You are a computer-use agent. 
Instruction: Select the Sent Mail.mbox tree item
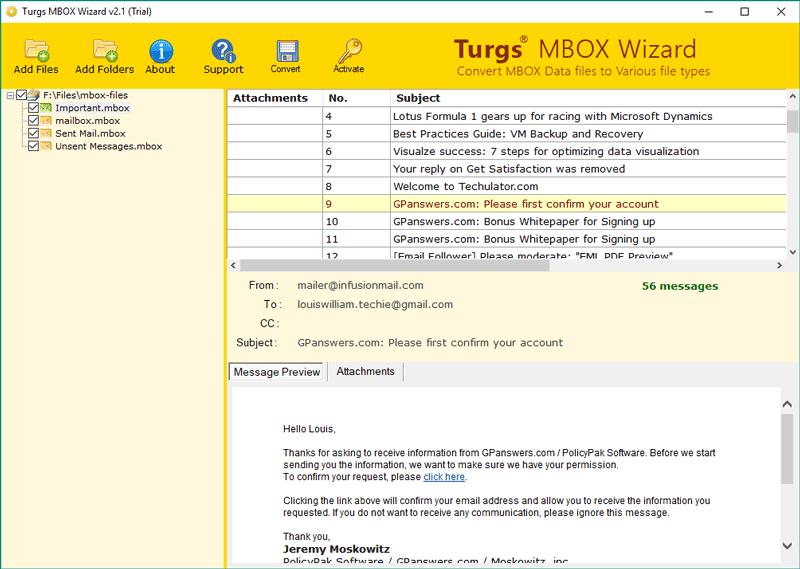tap(90, 133)
